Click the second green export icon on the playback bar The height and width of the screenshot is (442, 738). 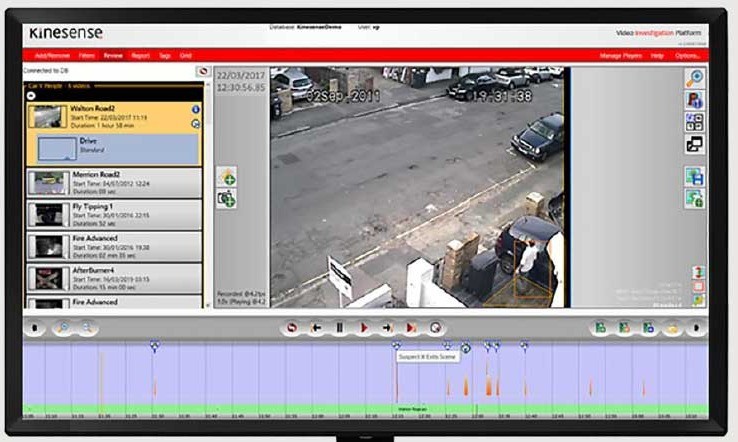coord(625,328)
